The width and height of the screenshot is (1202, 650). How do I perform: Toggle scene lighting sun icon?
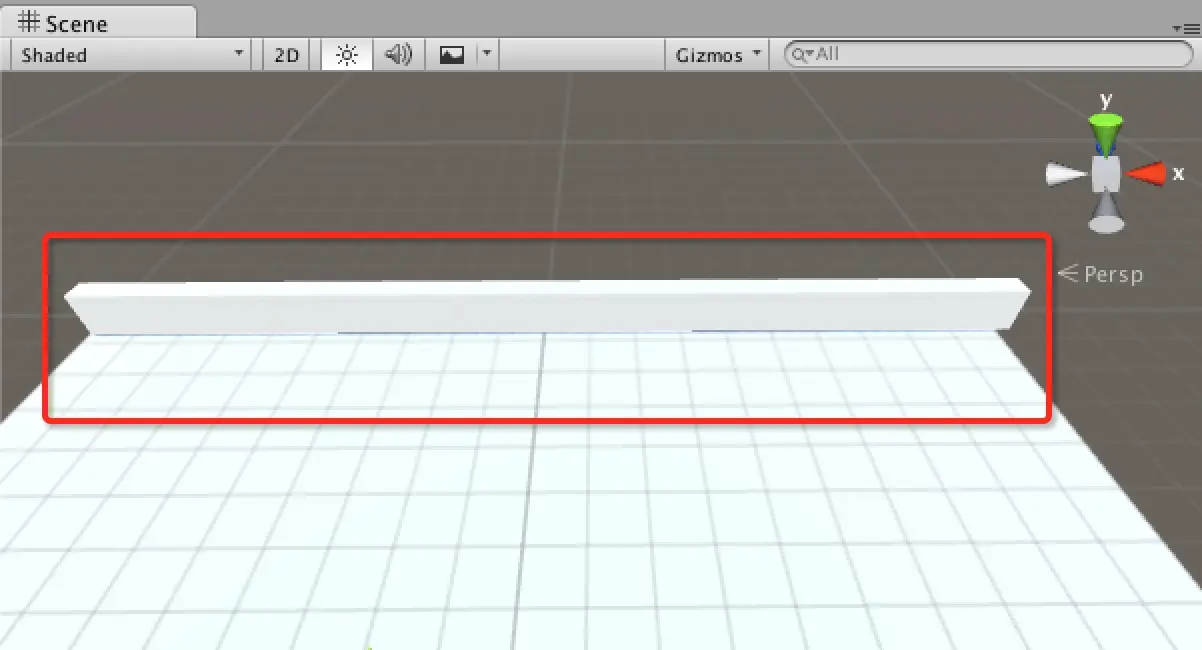click(x=347, y=55)
